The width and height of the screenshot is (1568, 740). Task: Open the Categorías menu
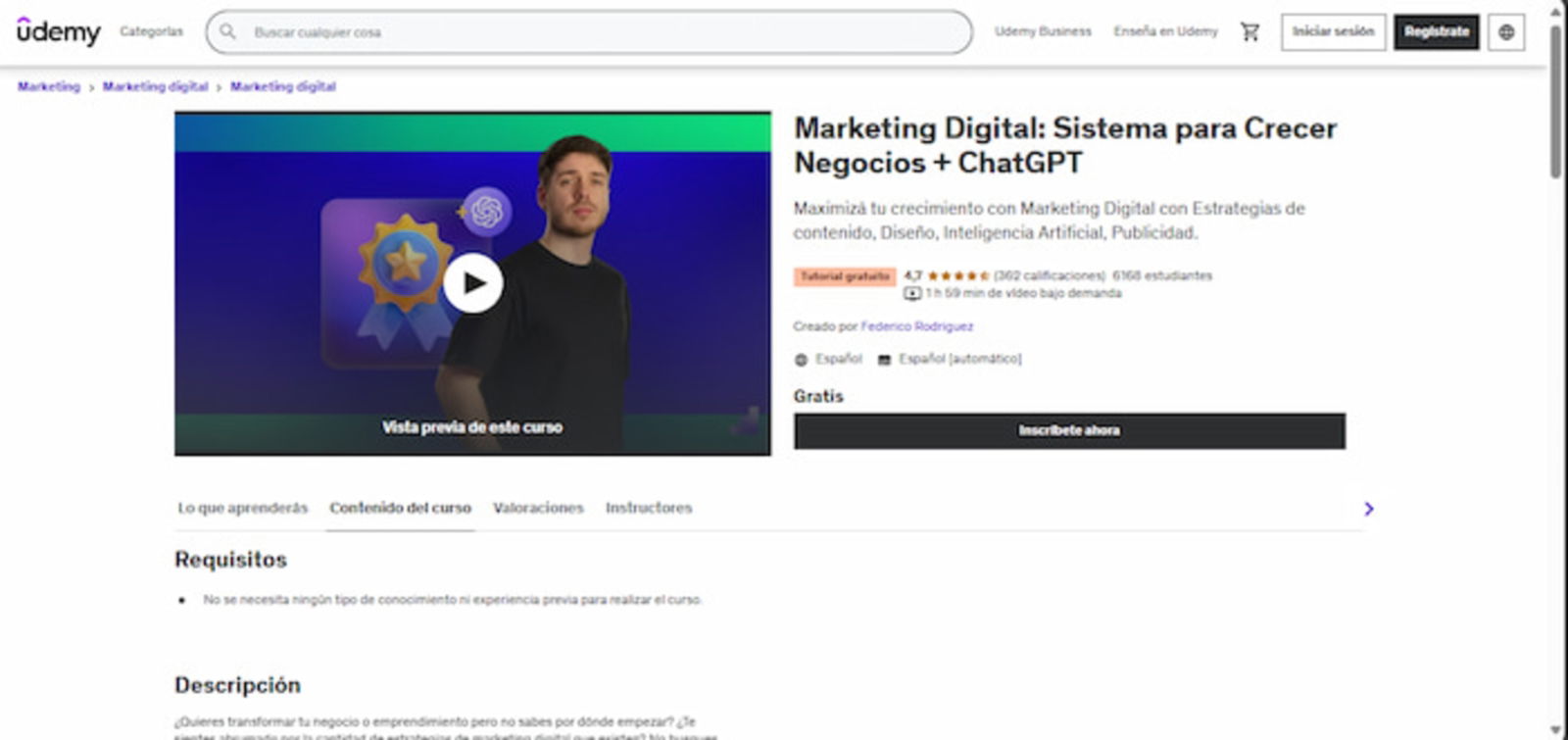point(151,31)
